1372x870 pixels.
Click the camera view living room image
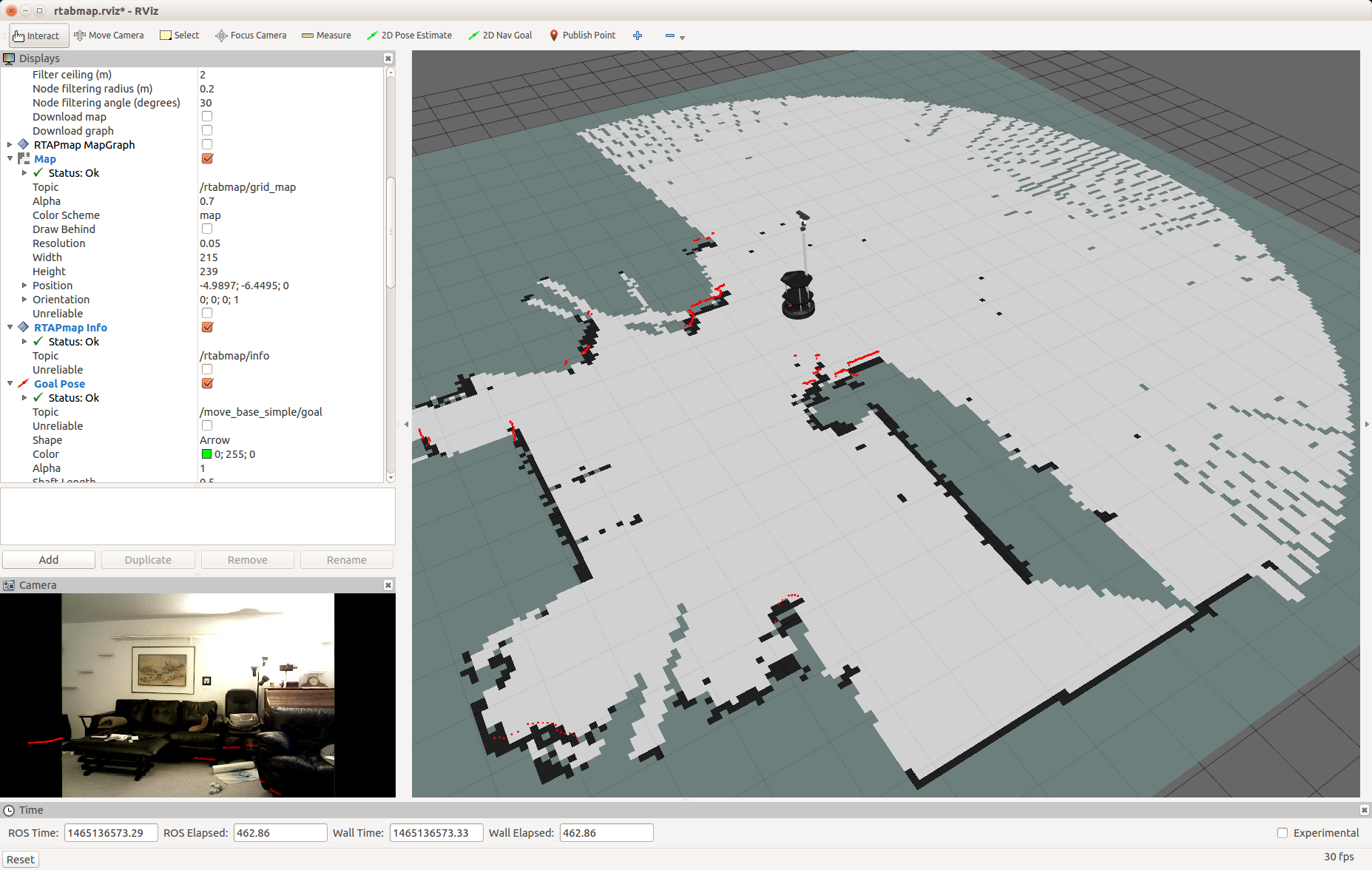point(198,695)
